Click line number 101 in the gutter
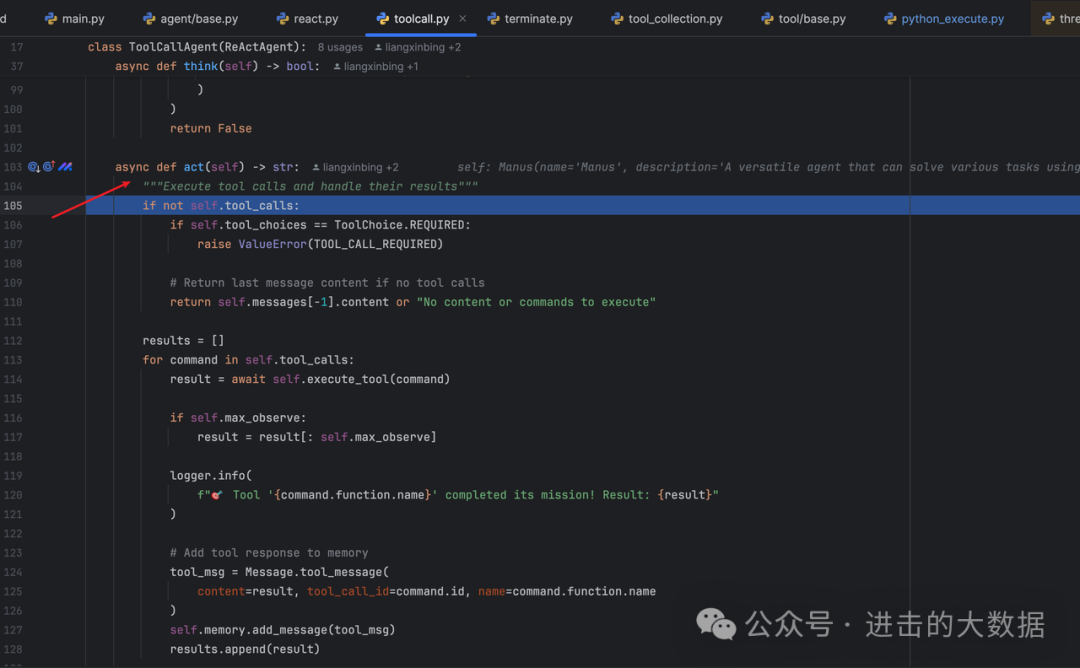The height and width of the screenshot is (668, 1080). [12, 128]
